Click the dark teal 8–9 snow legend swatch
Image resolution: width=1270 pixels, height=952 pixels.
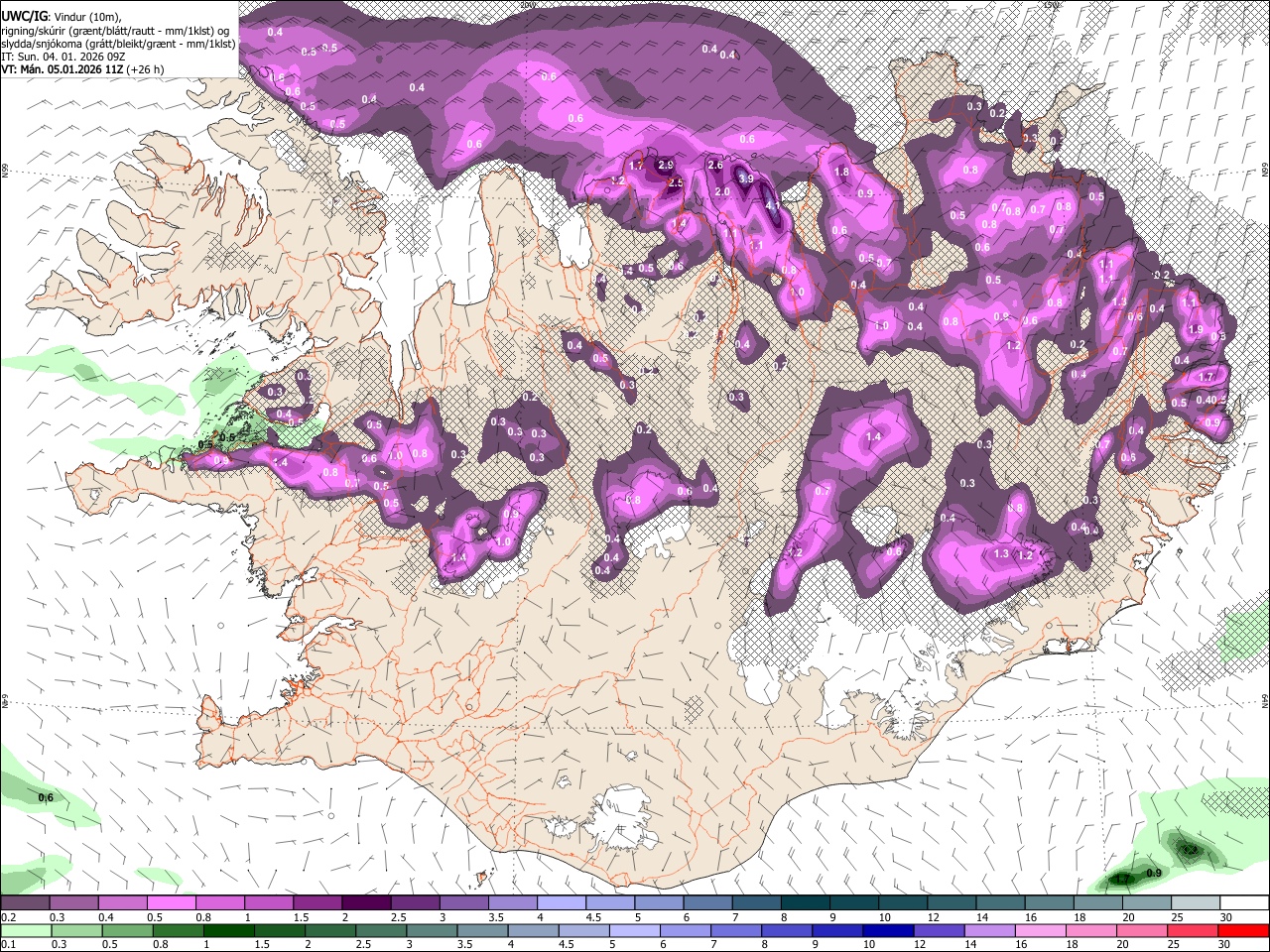click(806, 903)
